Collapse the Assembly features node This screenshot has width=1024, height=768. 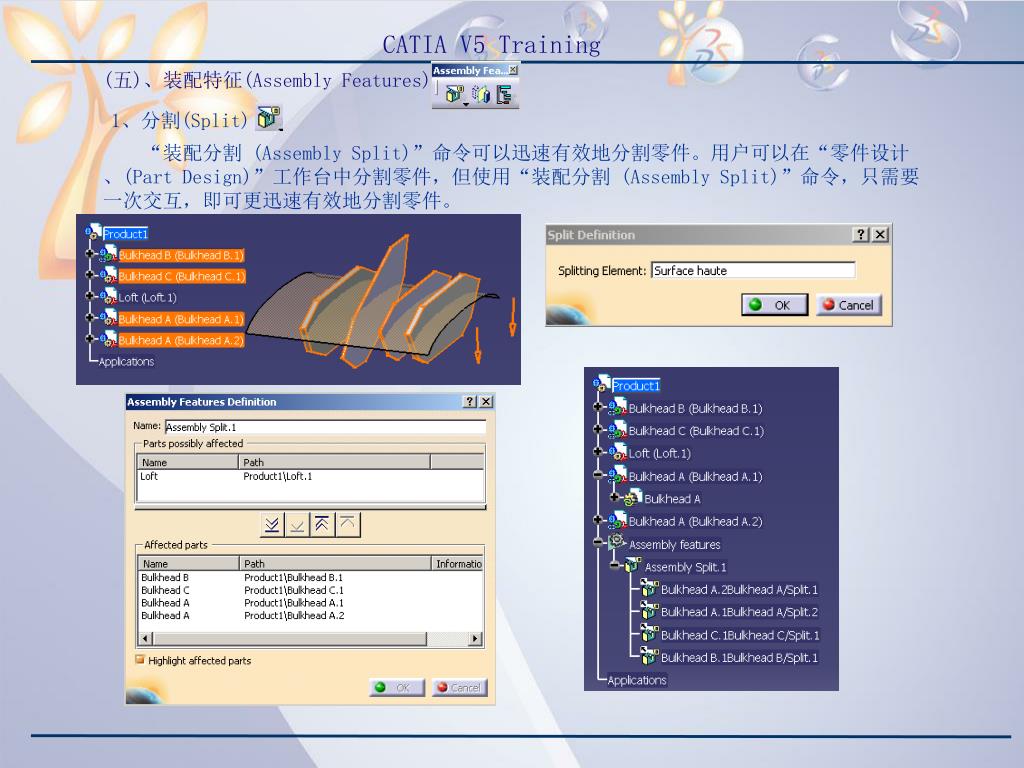[598, 541]
